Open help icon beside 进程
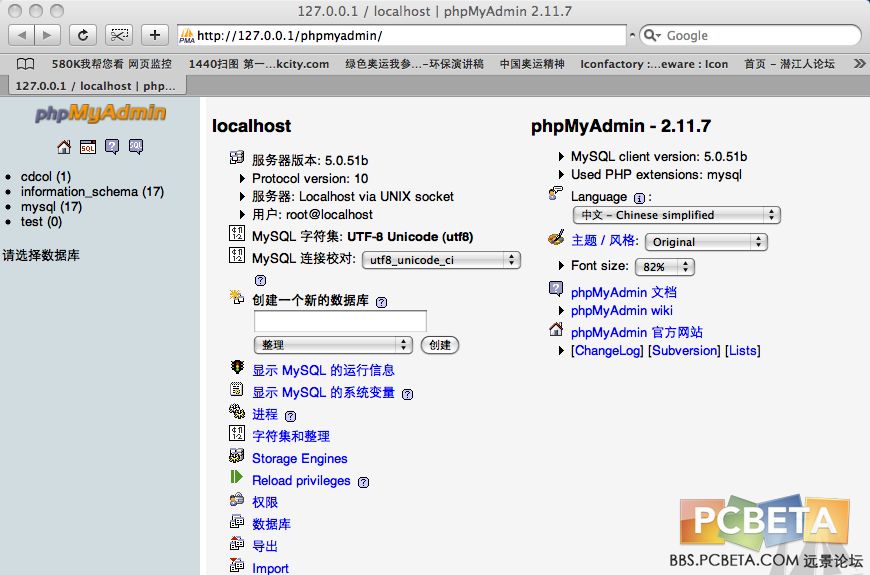This screenshot has height=575, width=870. coord(290,416)
